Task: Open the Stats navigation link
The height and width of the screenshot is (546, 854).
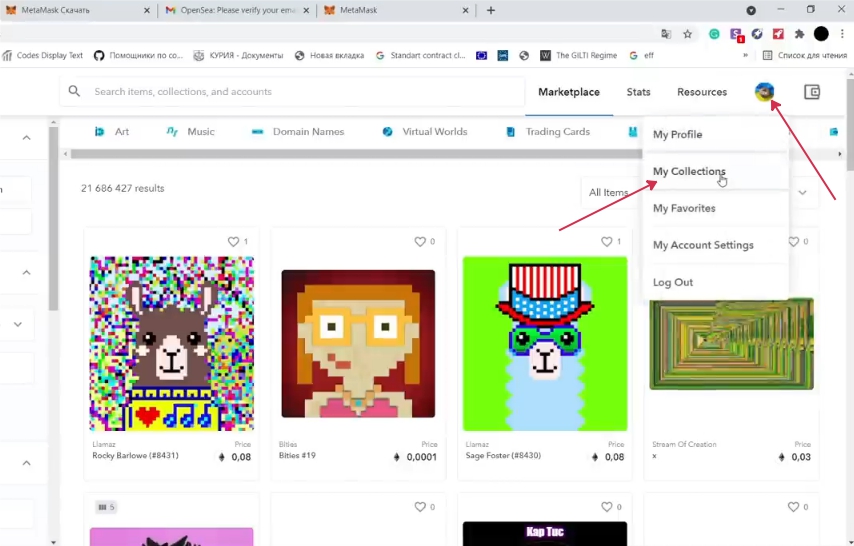Action: [638, 92]
